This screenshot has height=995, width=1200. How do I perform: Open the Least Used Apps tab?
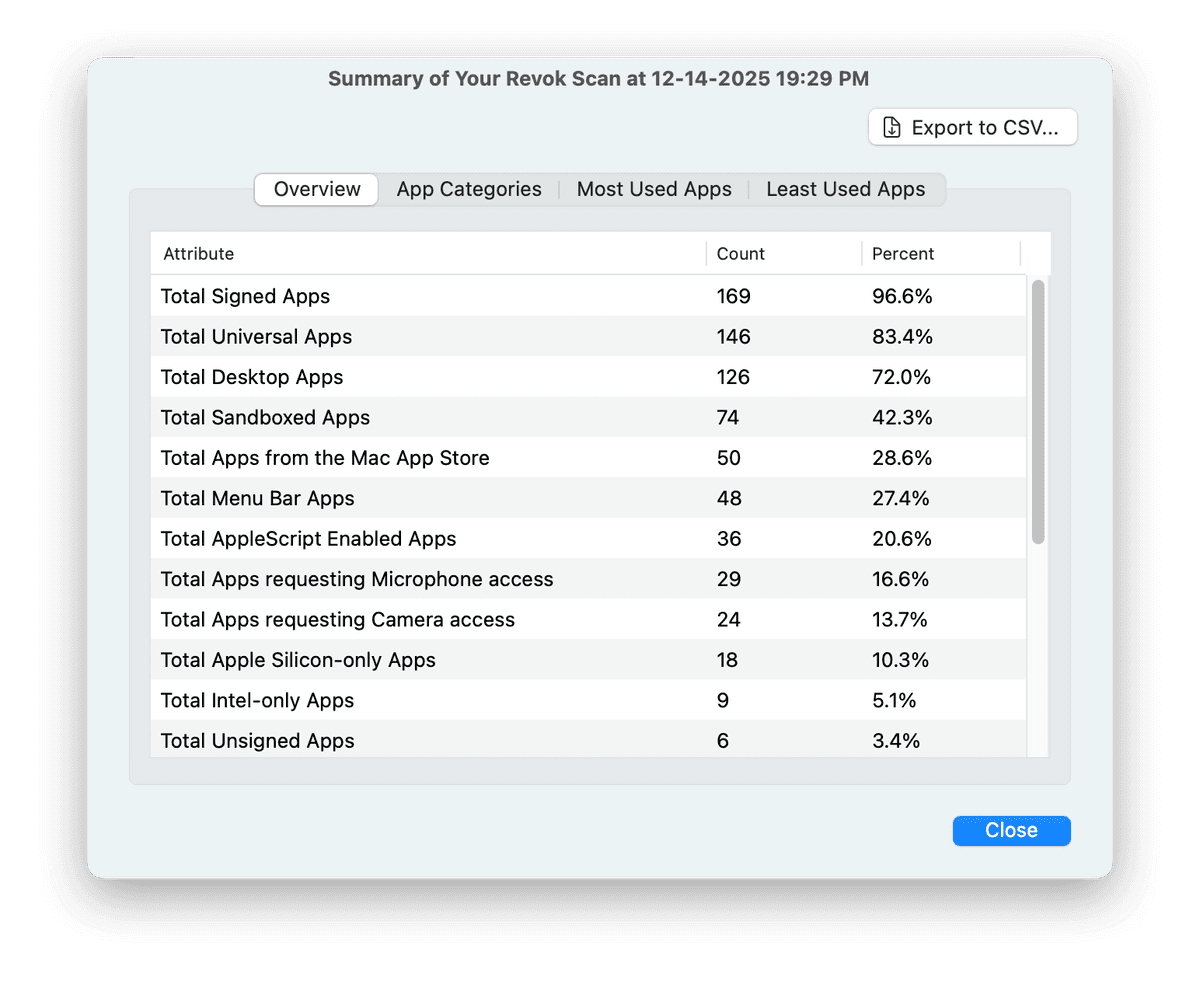pos(845,190)
